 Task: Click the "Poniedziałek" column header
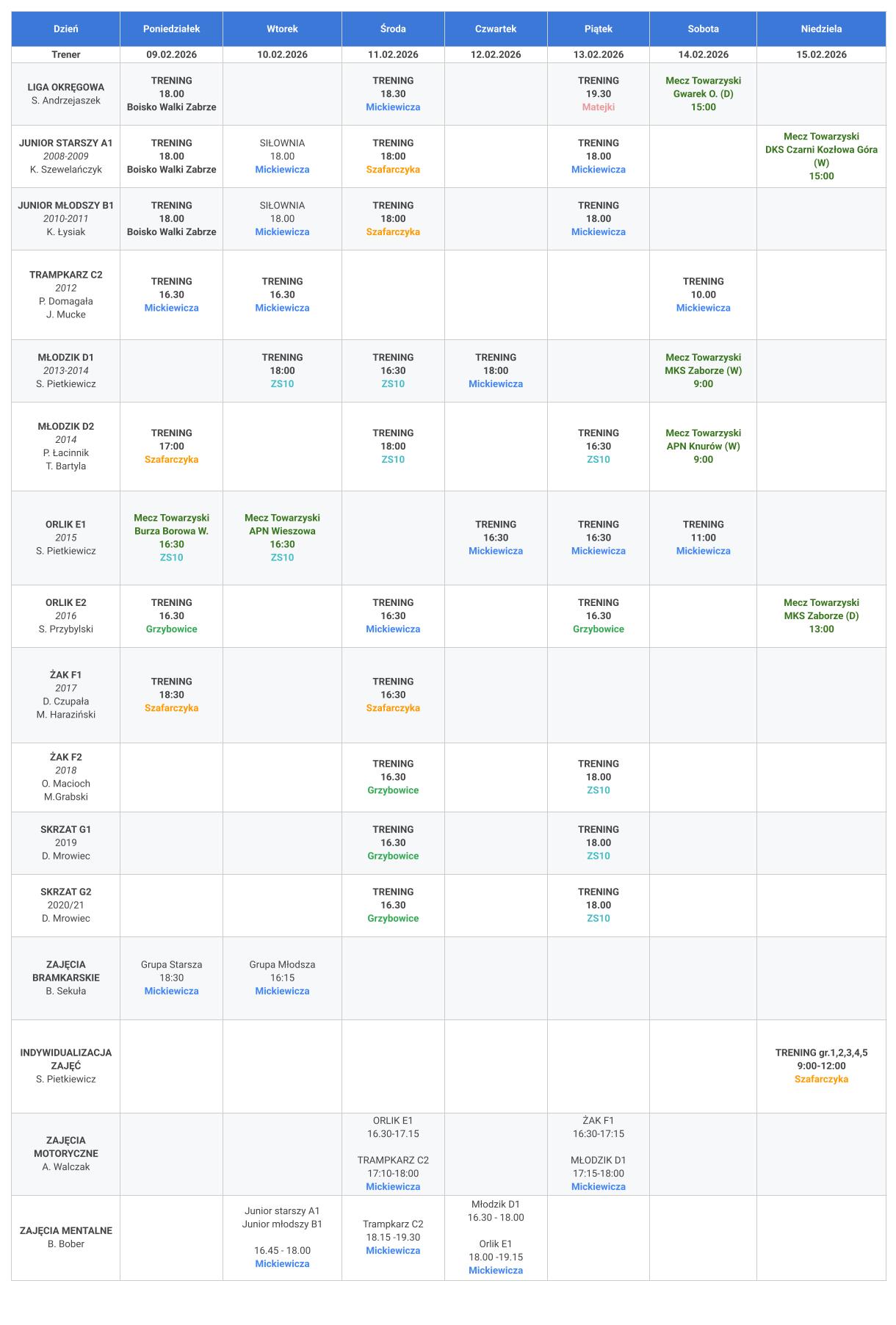pos(171,29)
